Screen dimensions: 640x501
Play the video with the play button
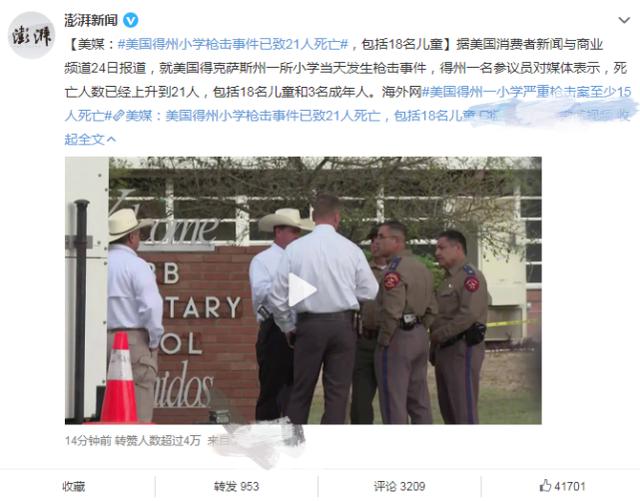[302, 290]
